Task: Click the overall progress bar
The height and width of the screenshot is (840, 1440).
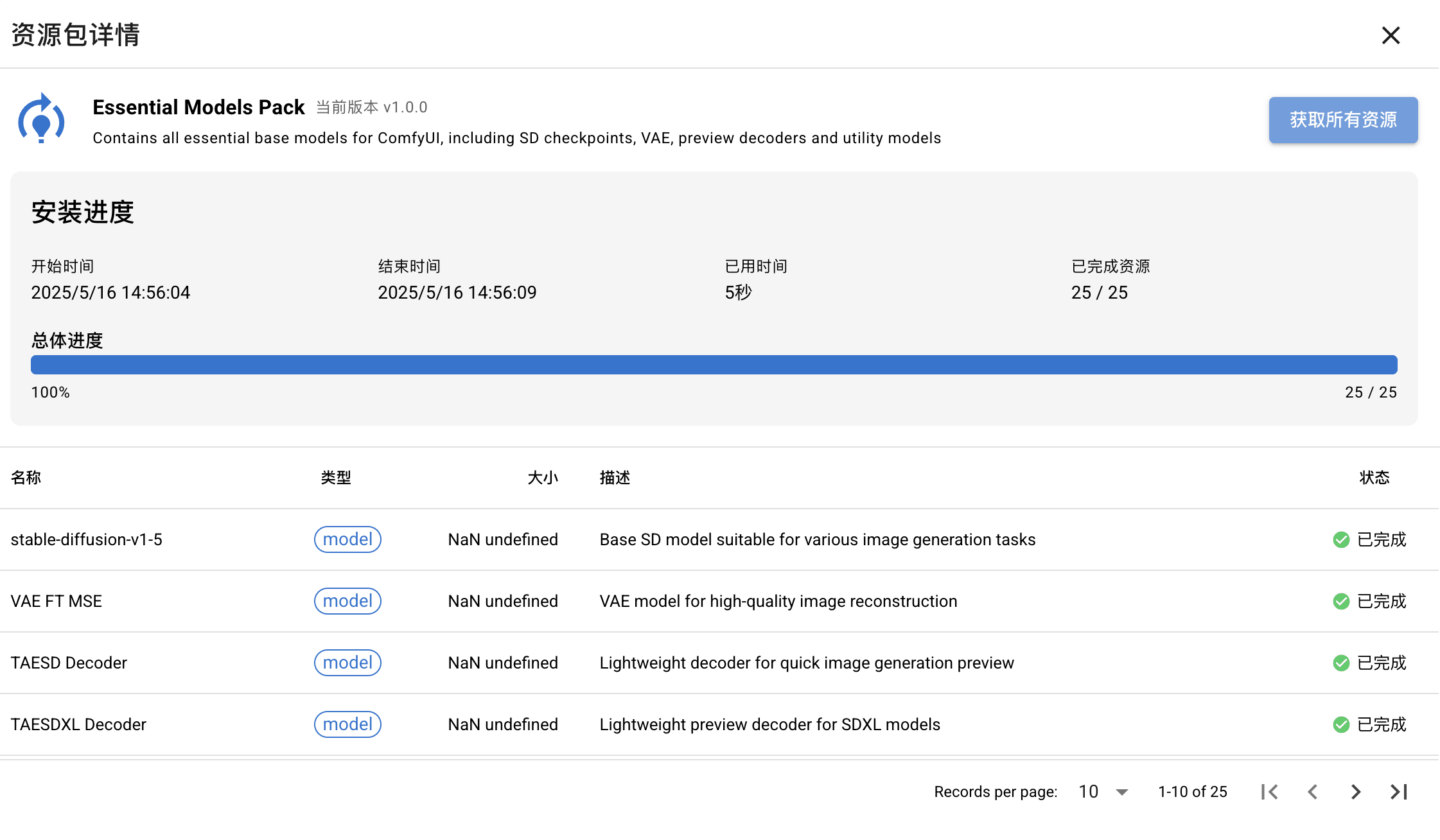Action: pos(714,365)
